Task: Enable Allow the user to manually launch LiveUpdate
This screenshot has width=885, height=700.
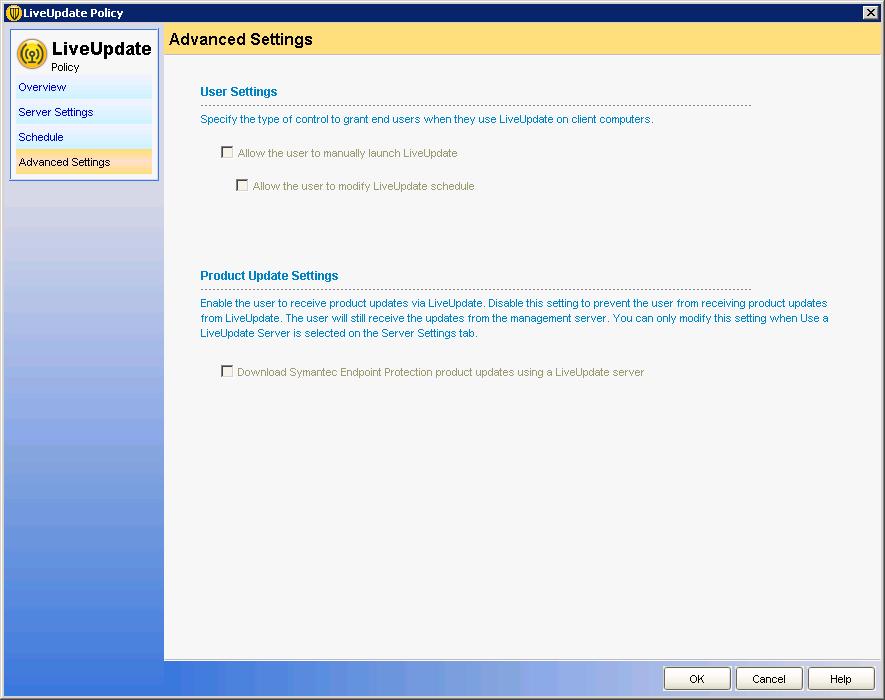Action: (x=227, y=152)
